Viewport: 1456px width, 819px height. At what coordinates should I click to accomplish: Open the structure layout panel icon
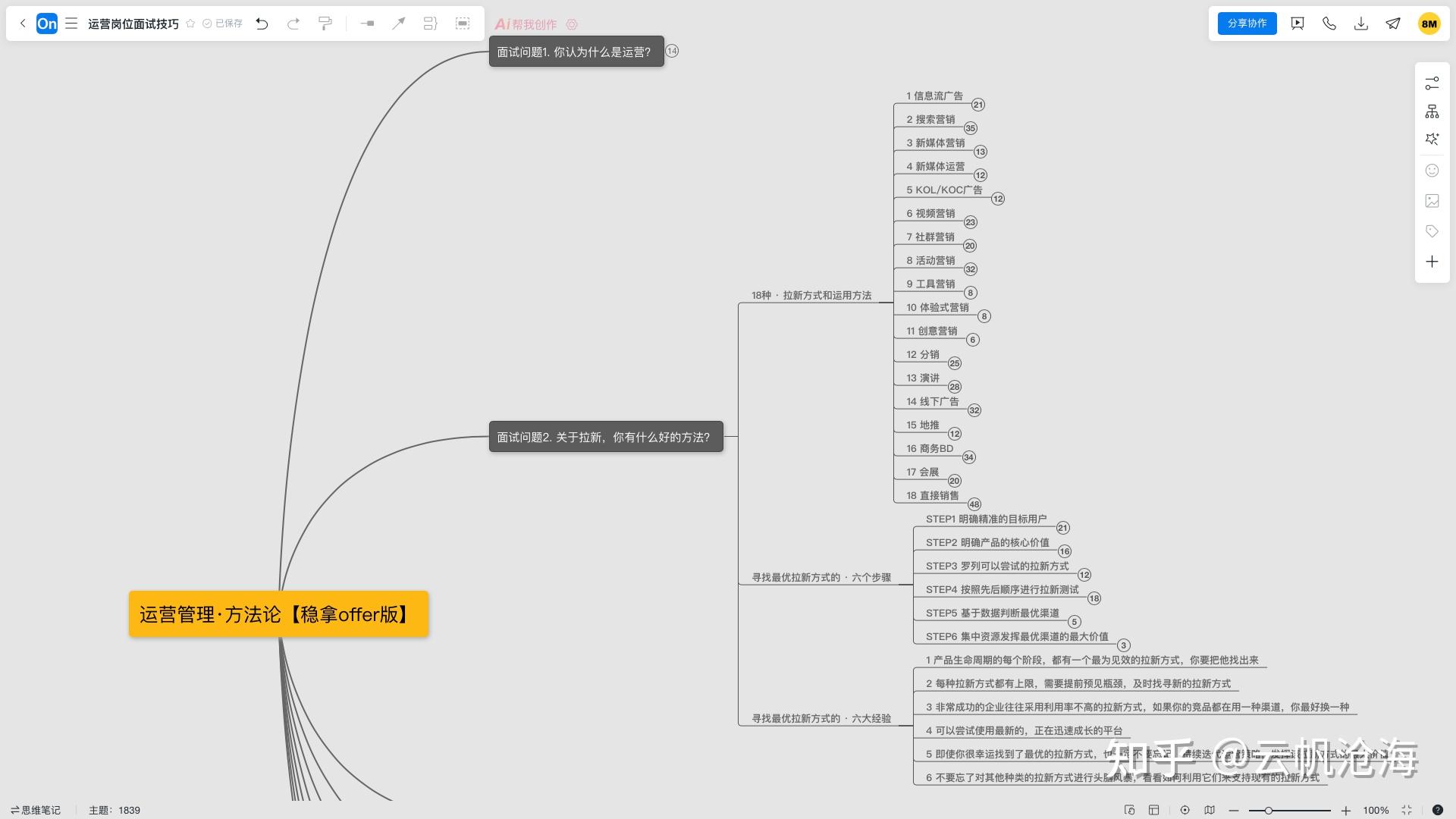(1432, 111)
